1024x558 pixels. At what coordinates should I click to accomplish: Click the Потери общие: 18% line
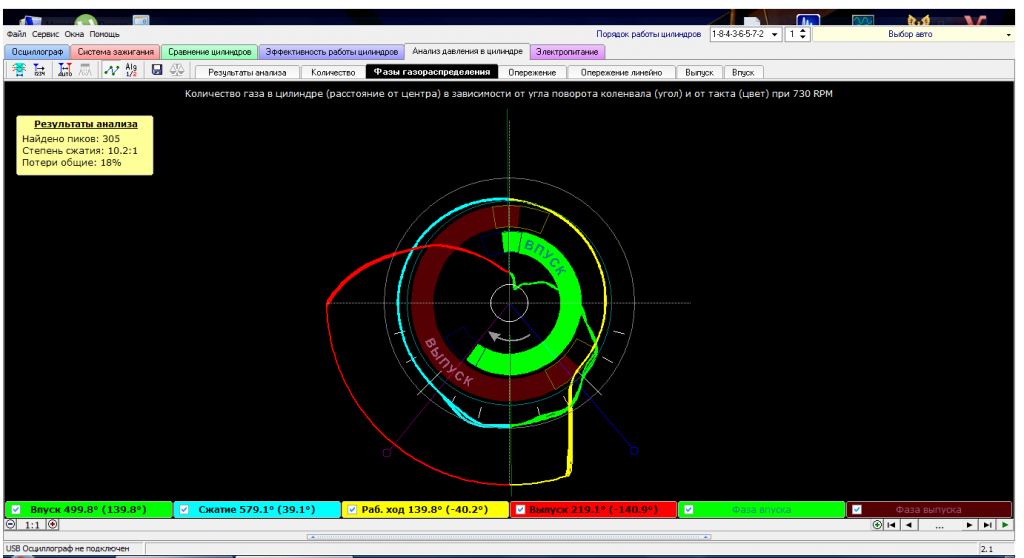(x=71, y=162)
